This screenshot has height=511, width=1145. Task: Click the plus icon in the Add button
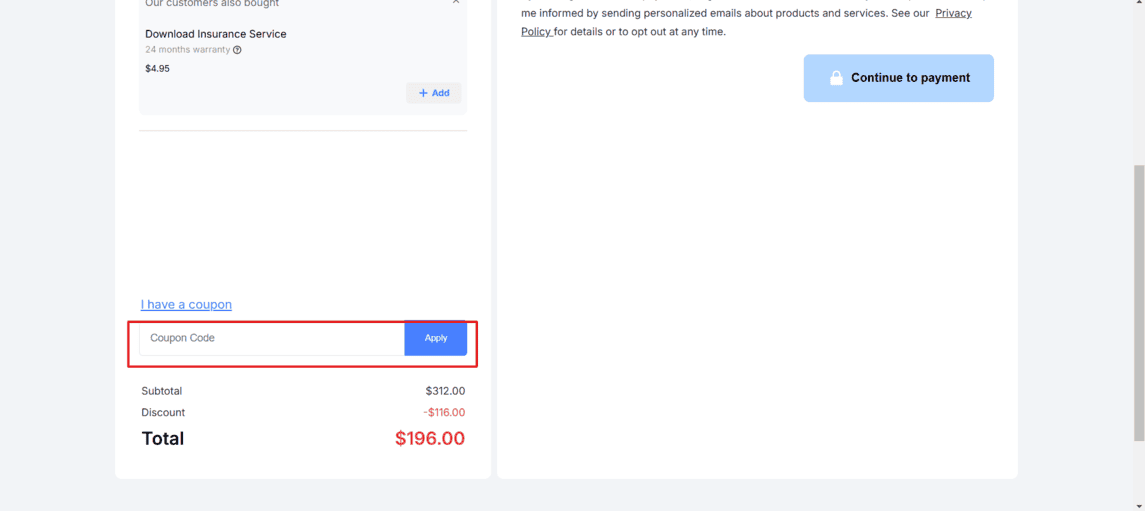pyautogui.click(x=423, y=93)
